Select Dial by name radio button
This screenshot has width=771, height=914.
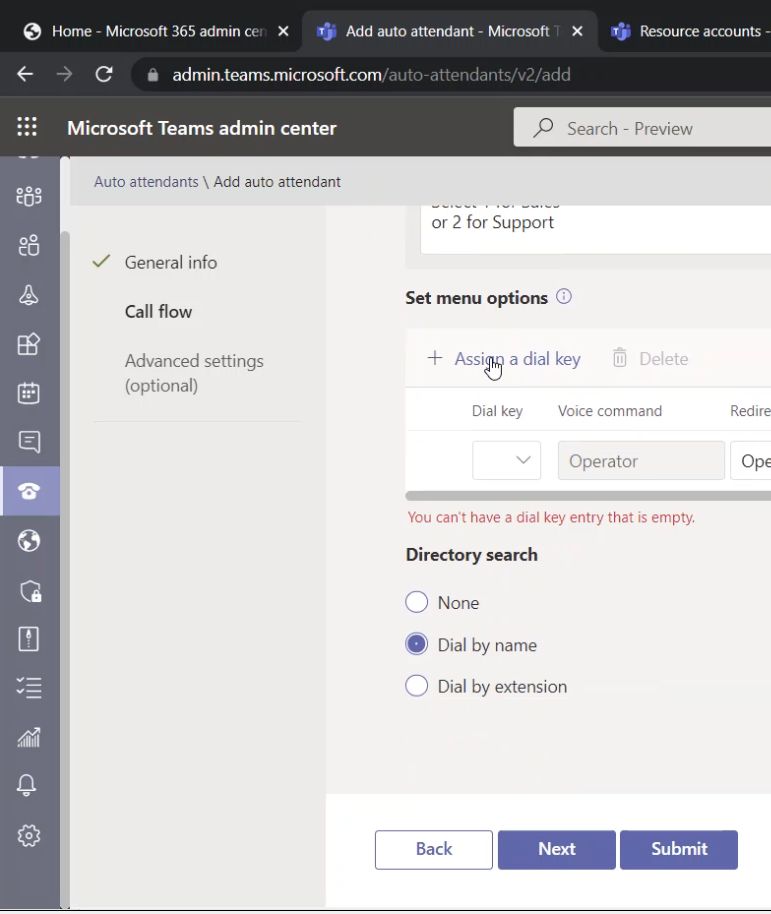tap(417, 645)
